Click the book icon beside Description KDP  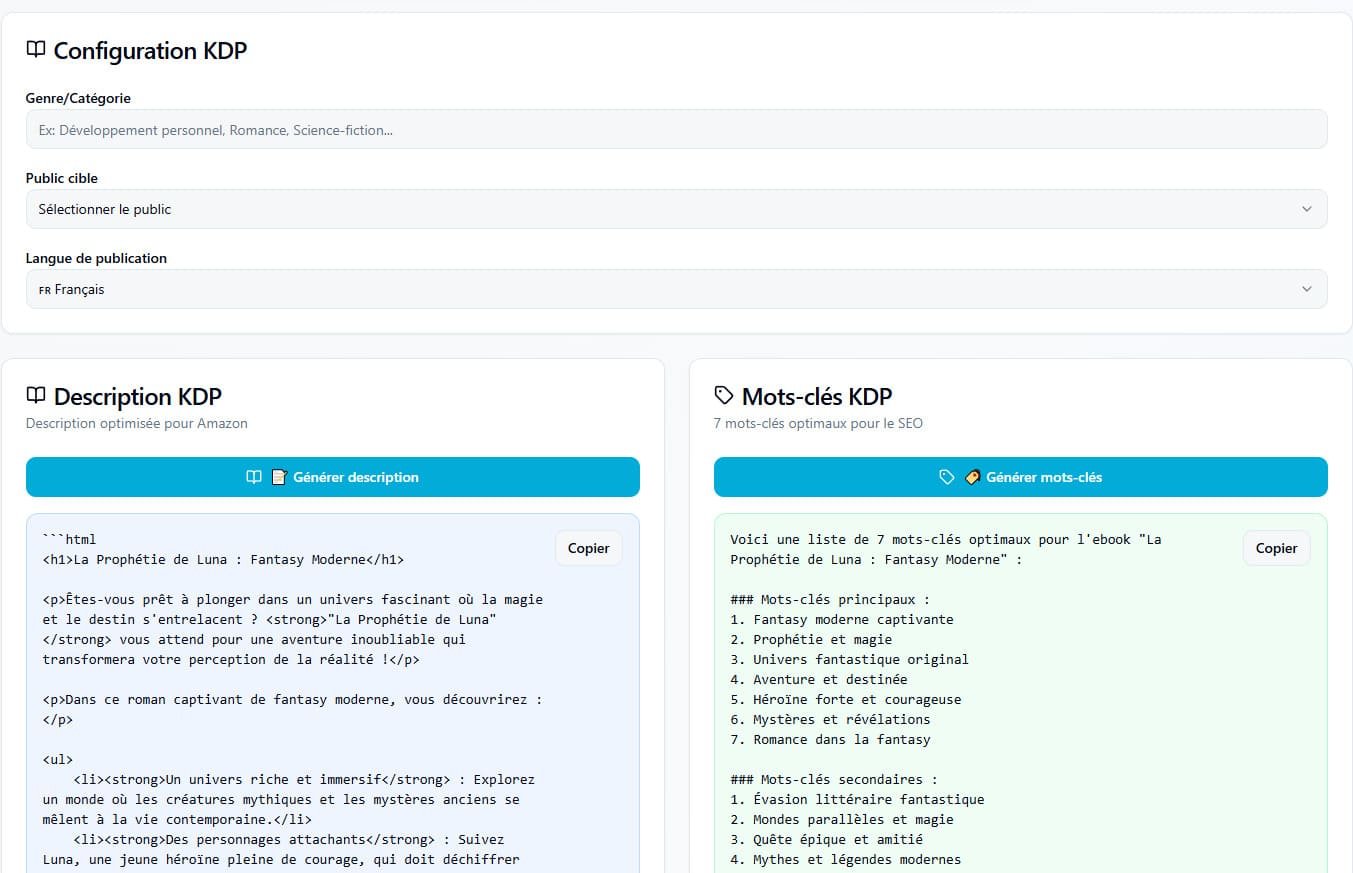tap(36, 396)
